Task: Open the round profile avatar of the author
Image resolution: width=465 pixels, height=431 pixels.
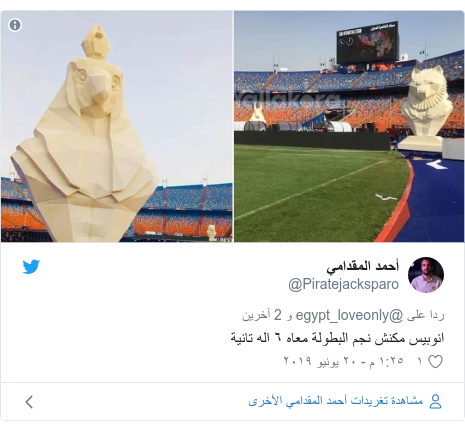Action: click(426, 275)
